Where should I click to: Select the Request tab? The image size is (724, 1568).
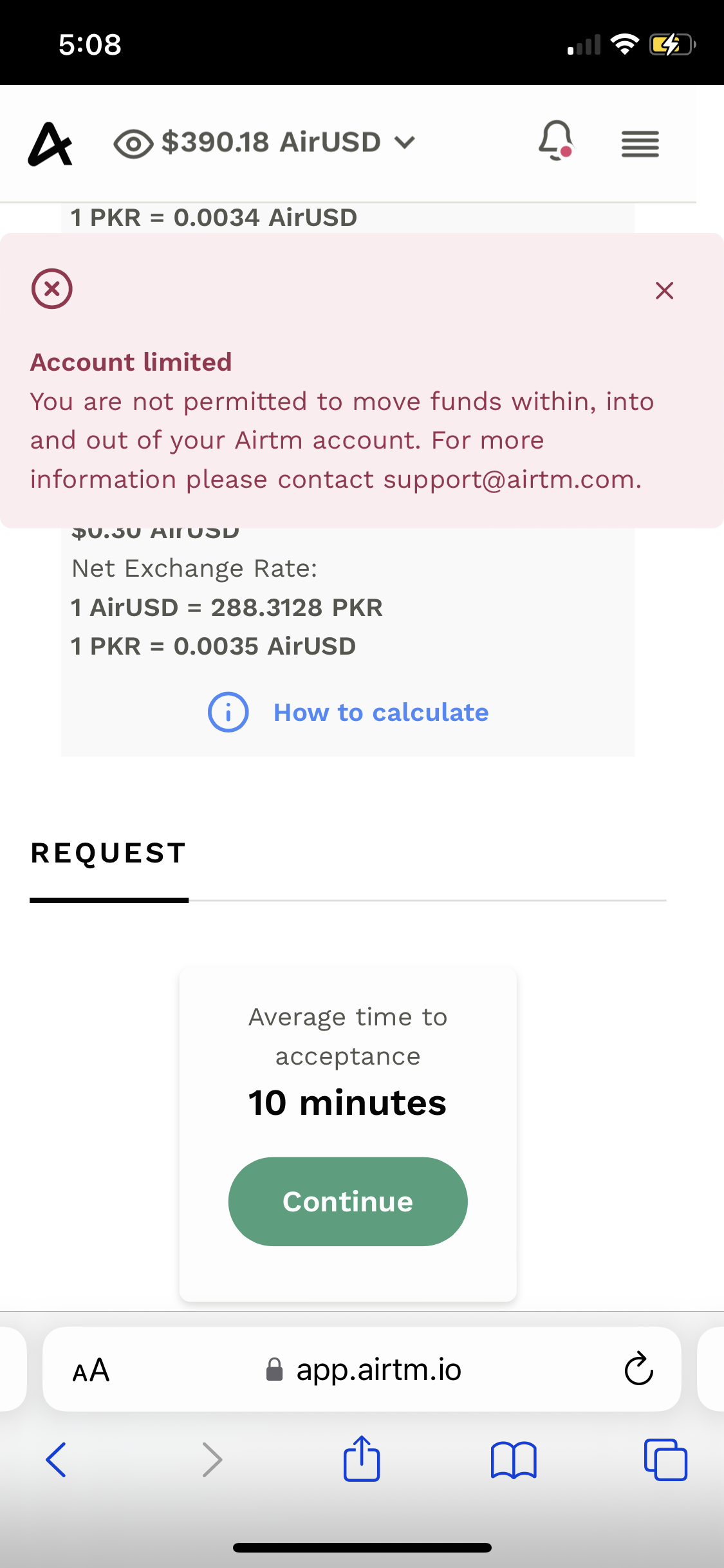[109, 854]
